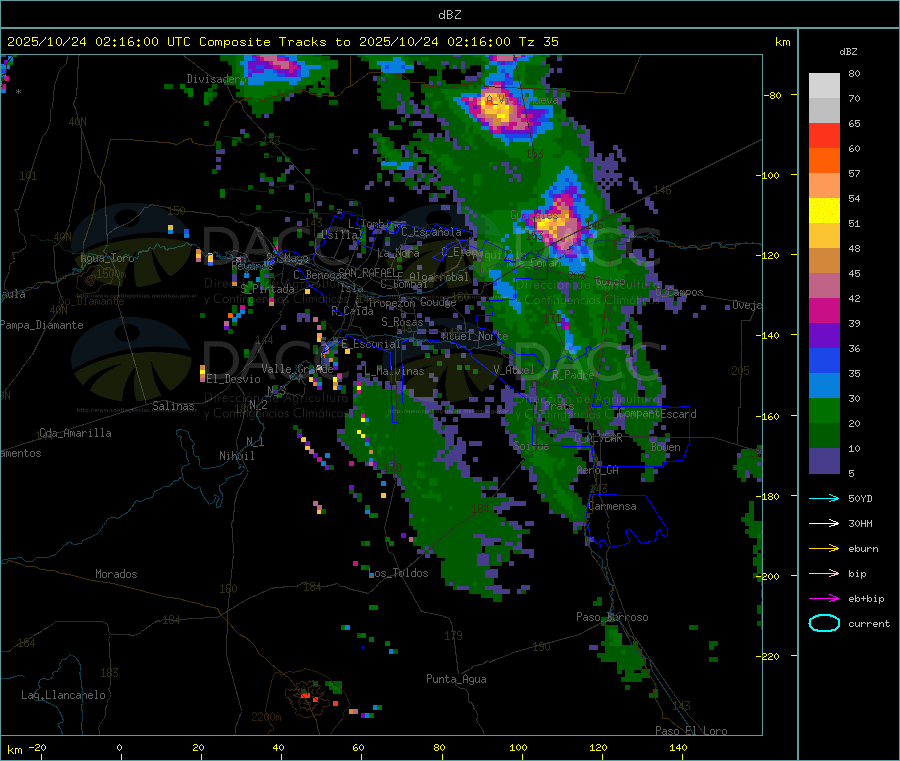Pick the violet 36-39 dBZ swatch
This screenshot has height=761, width=900.
(824, 336)
